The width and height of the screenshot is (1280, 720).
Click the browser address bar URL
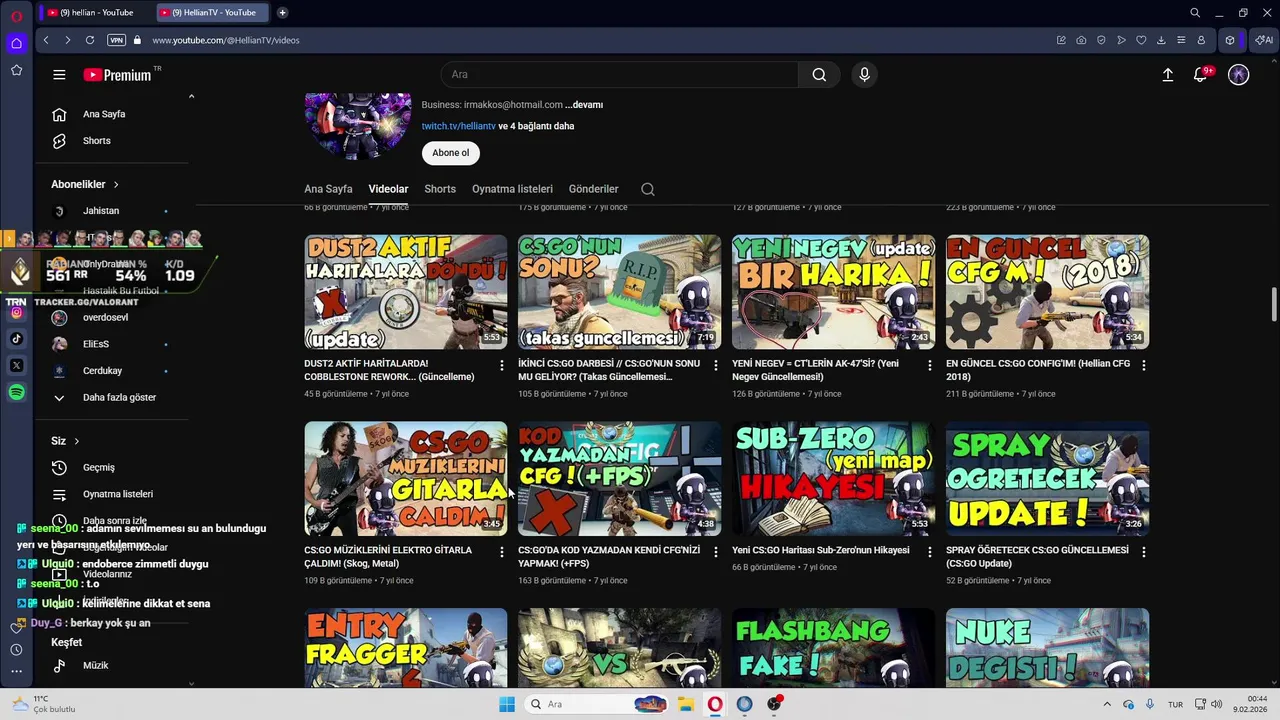click(x=226, y=40)
